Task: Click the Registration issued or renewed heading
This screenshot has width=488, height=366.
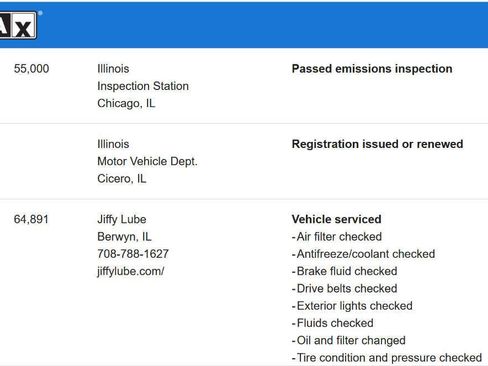Action: 377,144
